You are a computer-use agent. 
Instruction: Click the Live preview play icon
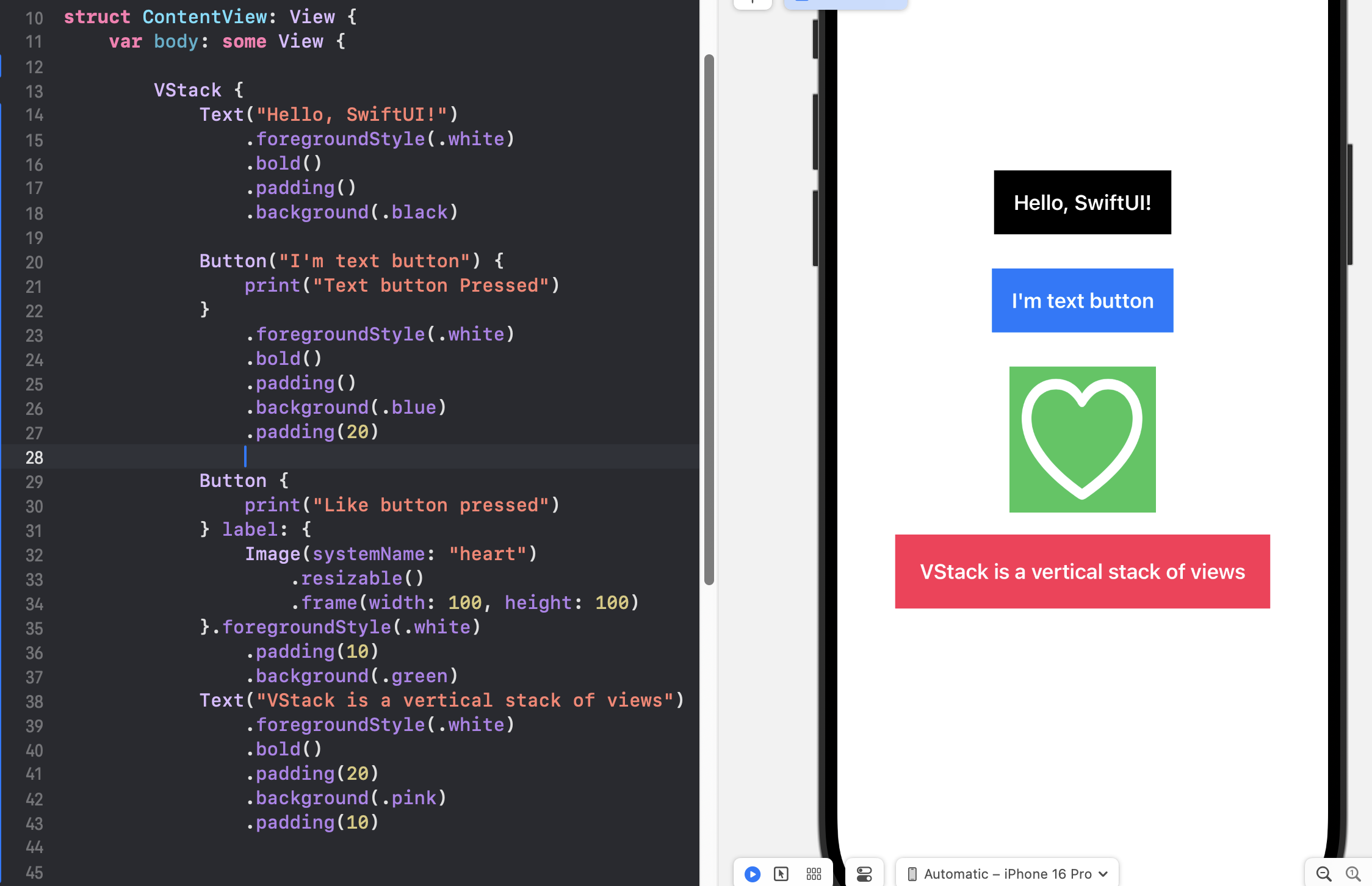(x=753, y=874)
